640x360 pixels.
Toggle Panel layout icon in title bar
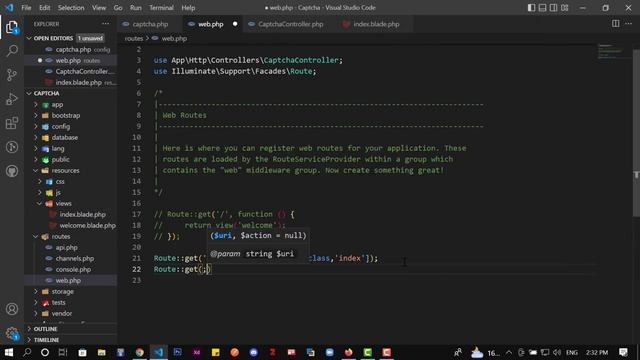542,8
